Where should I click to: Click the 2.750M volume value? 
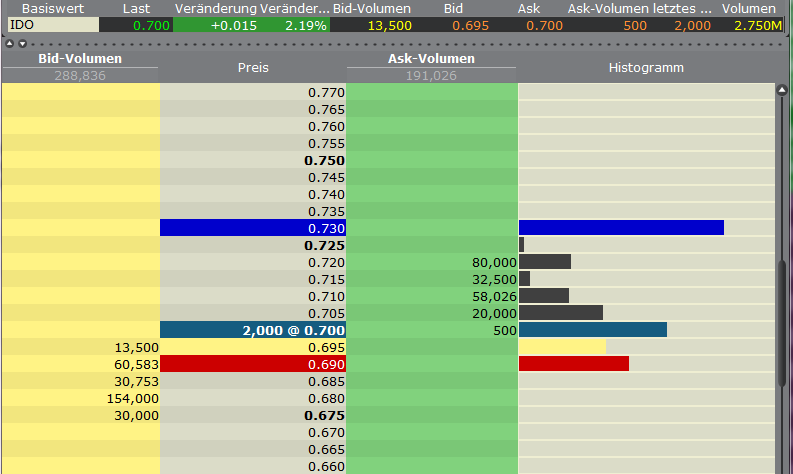(758, 25)
